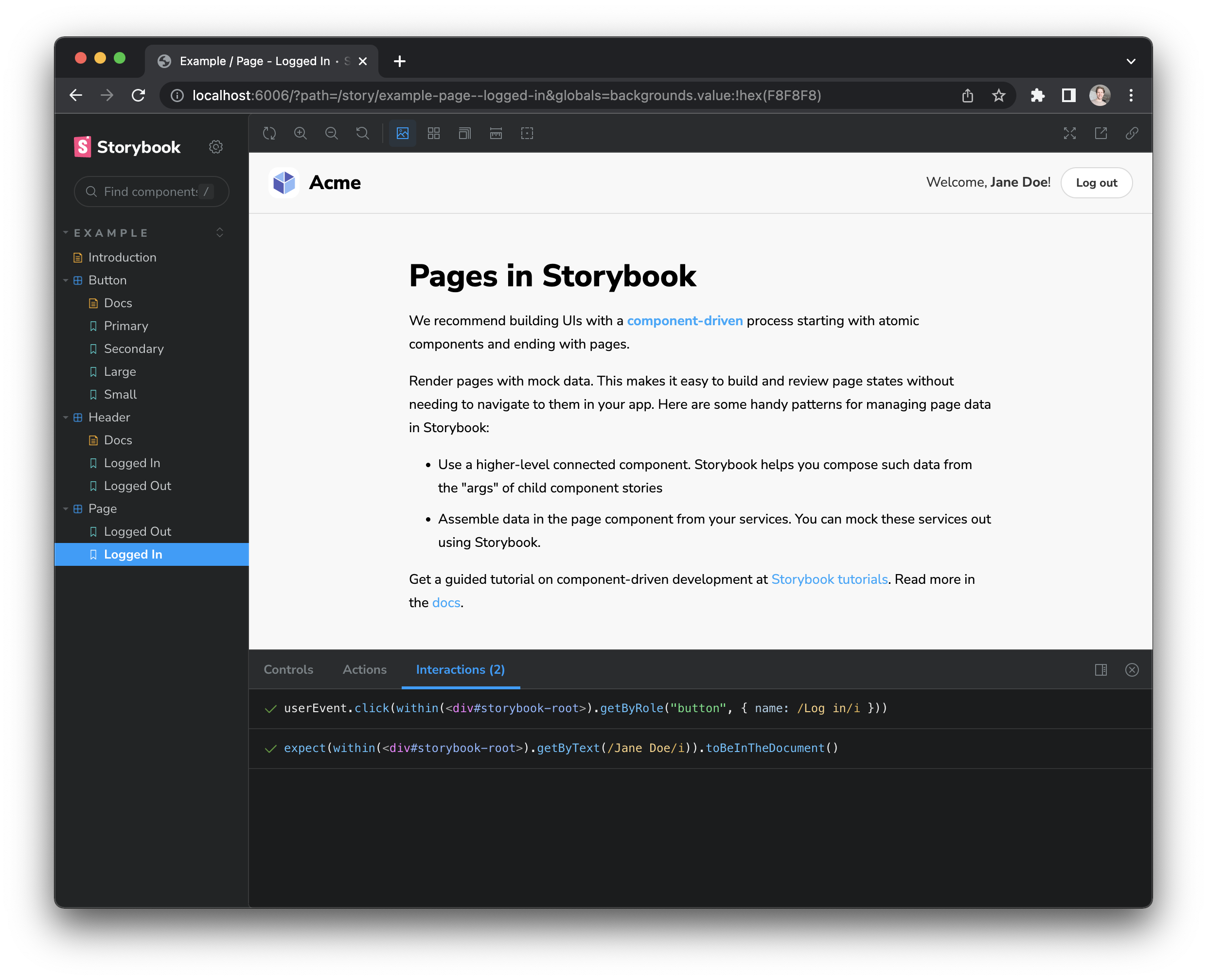Zoom out the story preview
Image resolution: width=1207 pixels, height=980 pixels.
[x=332, y=133]
